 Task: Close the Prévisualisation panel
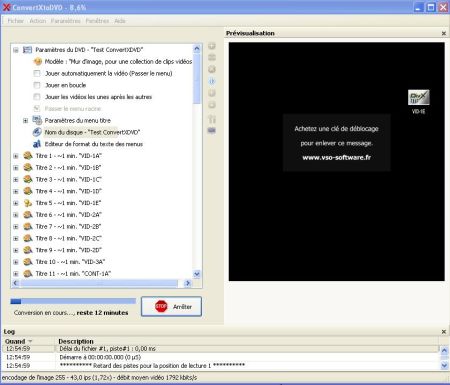tap(444, 33)
